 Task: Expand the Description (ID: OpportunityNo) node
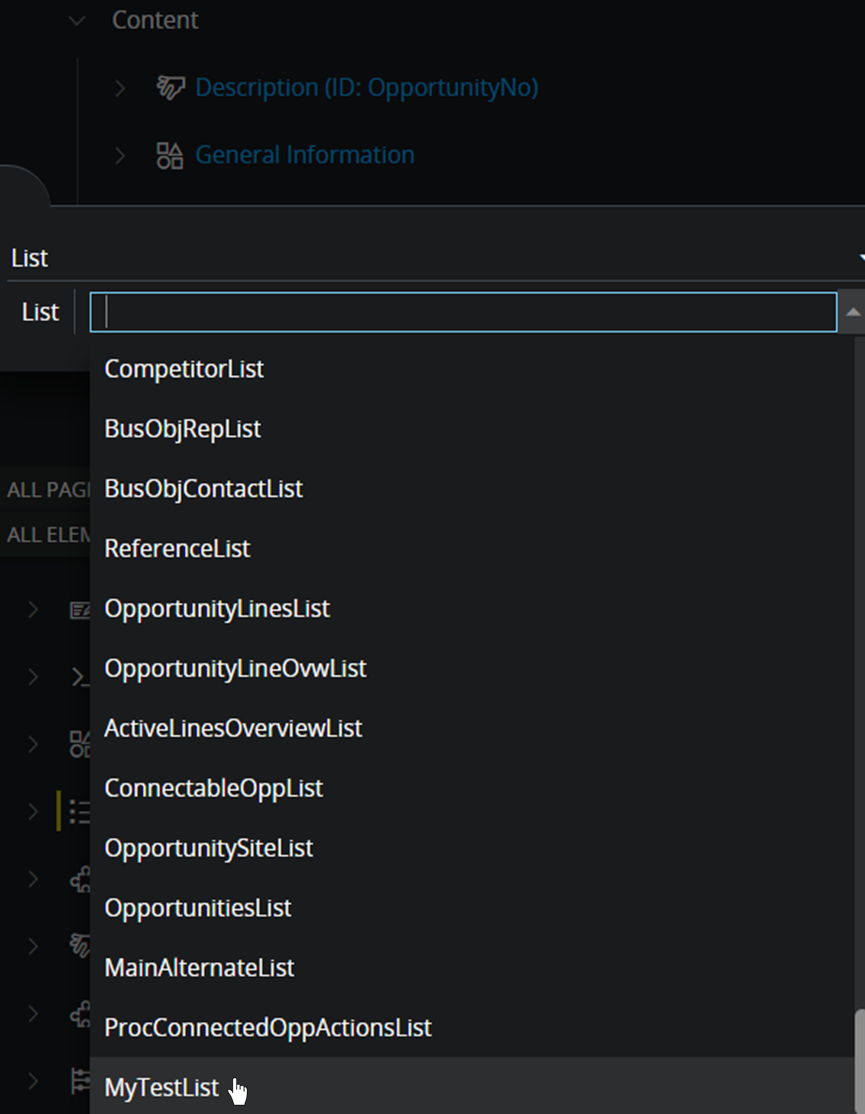tap(120, 88)
